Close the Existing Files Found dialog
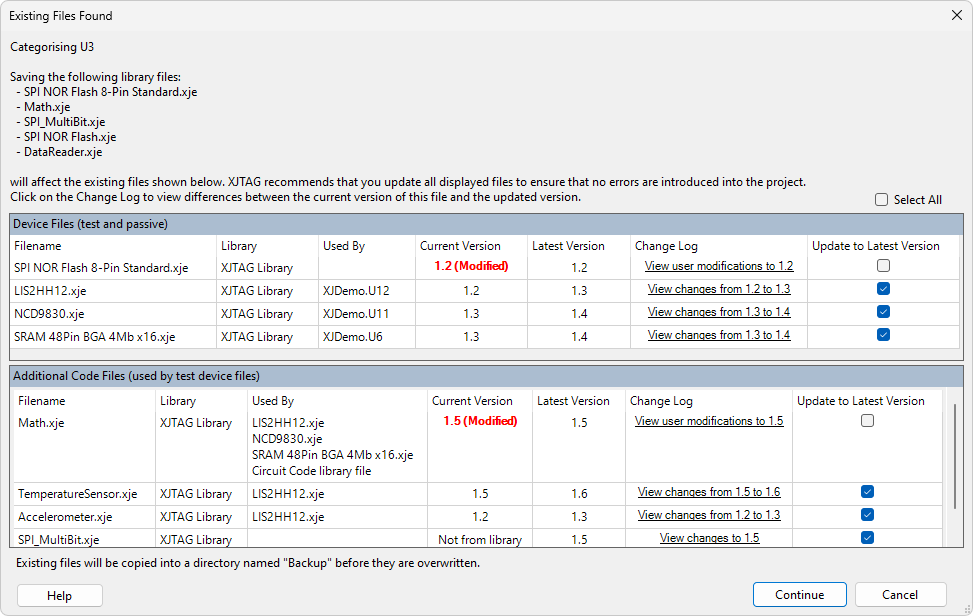Image resolution: width=973 pixels, height=616 pixels. [x=955, y=15]
